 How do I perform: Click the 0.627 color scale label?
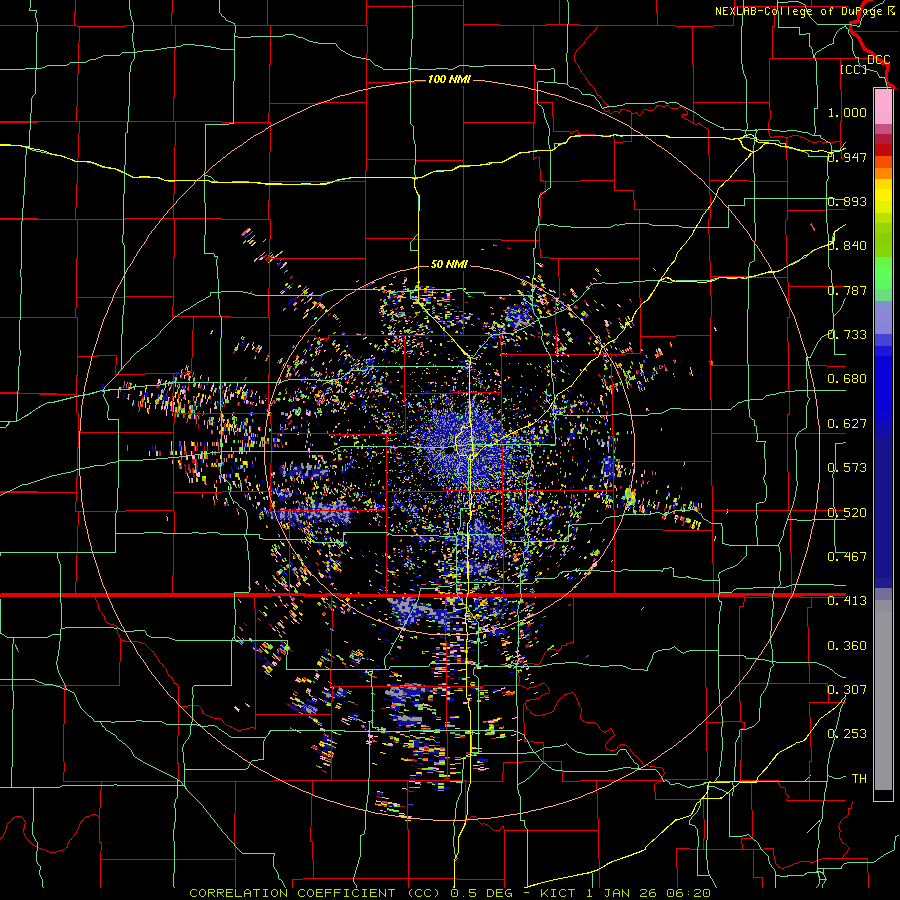[x=847, y=424]
